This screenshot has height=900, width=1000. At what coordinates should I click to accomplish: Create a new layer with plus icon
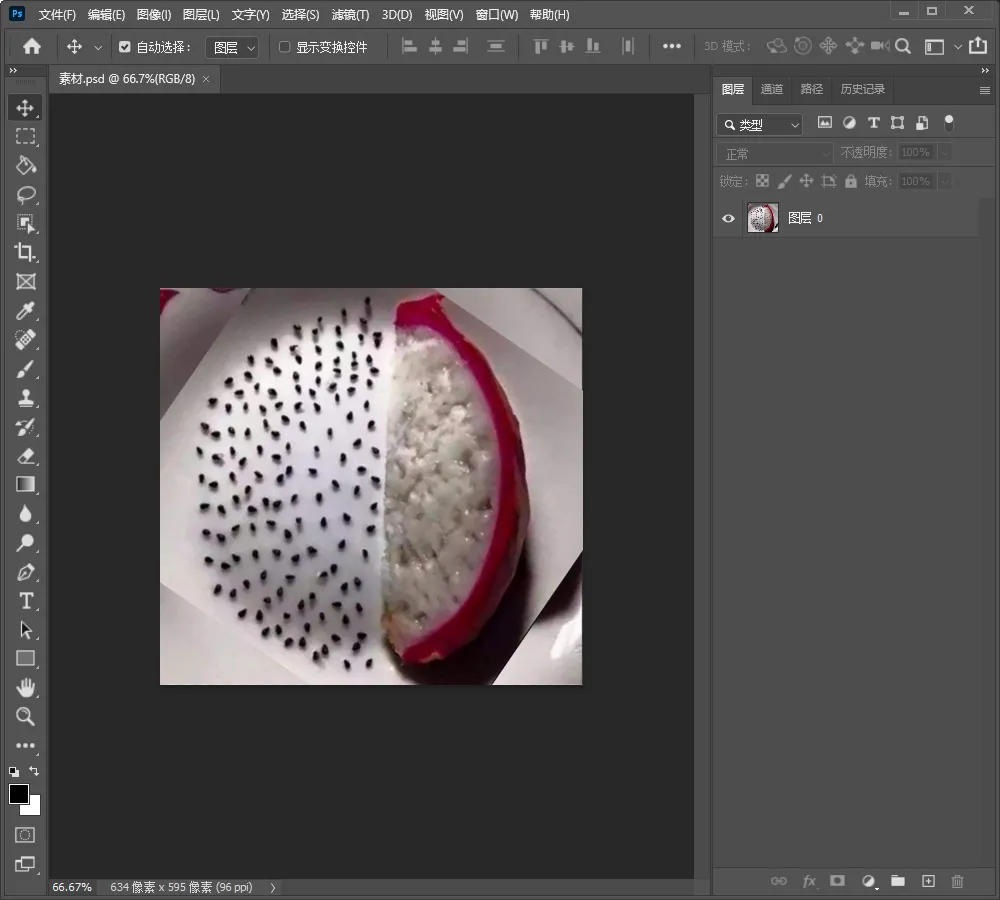(x=928, y=881)
